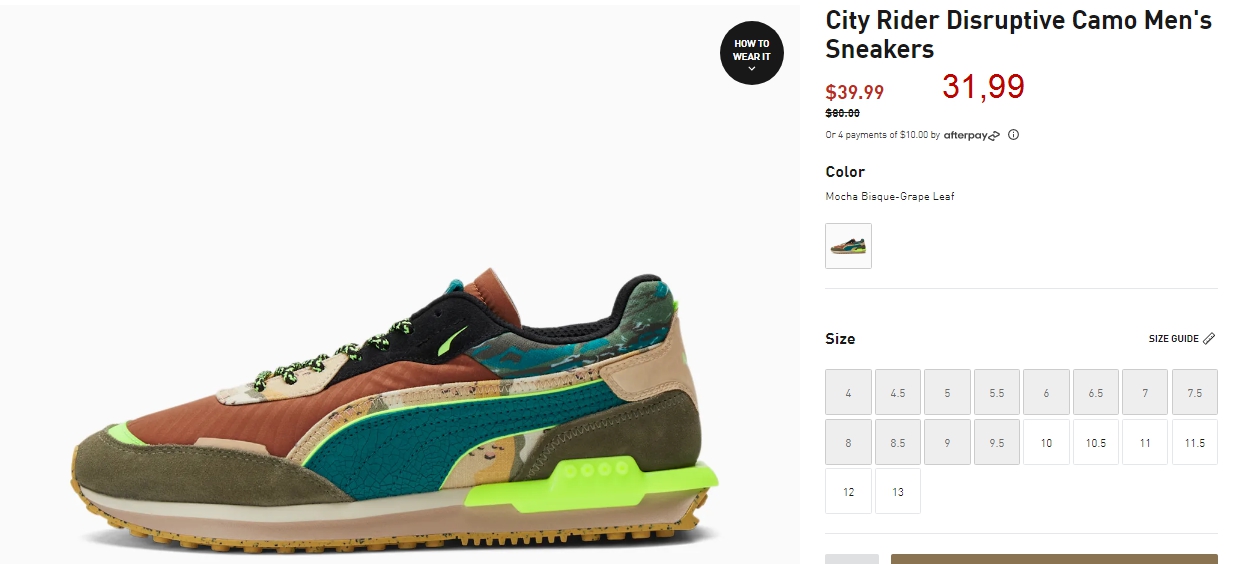Viewport: 1233px width, 564px height.
Task: Click the SIZE GUIDE link
Action: pos(1174,339)
